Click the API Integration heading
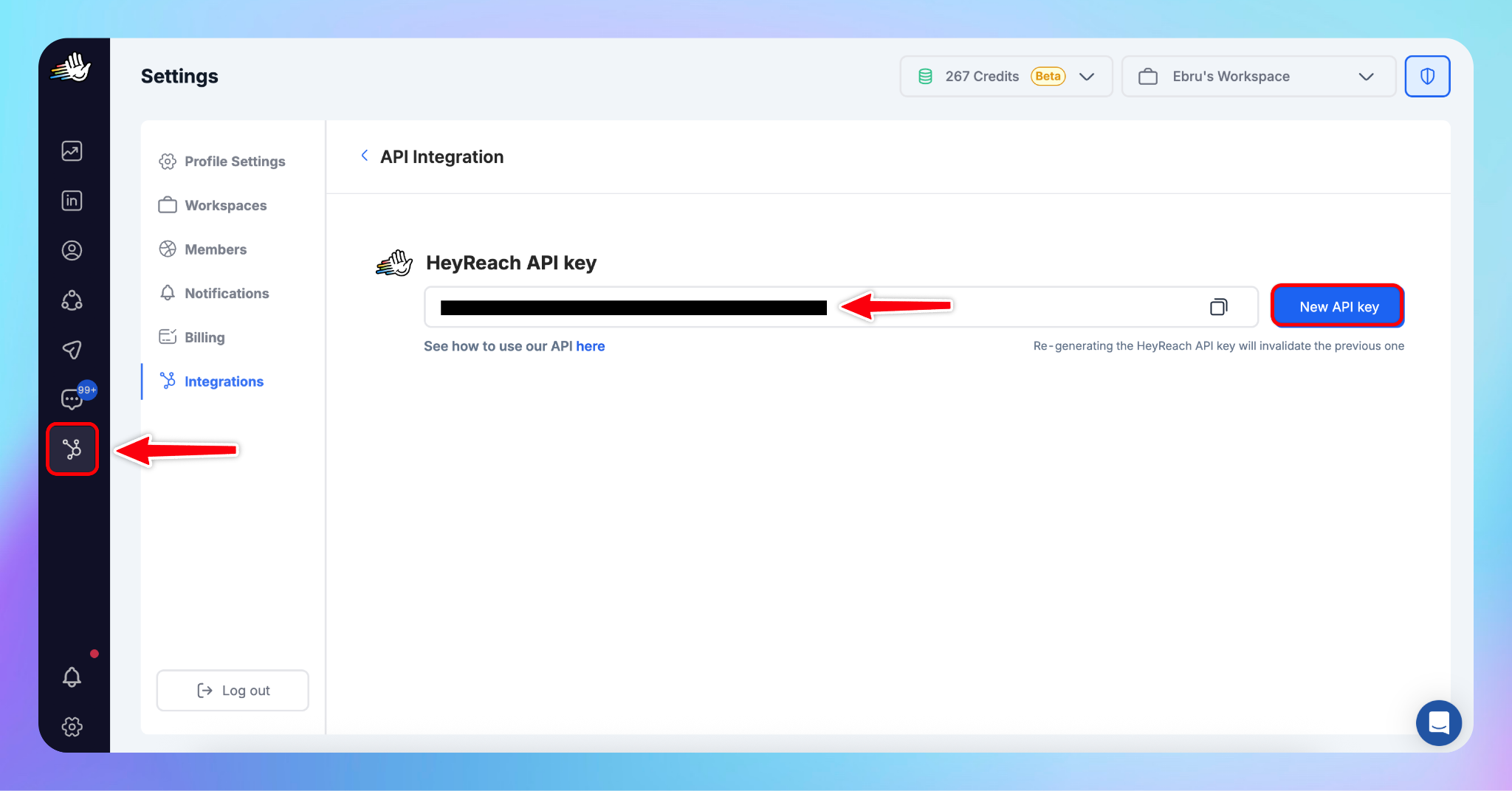This screenshot has height=791, width=1512. pyautogui.click(x=441, y=156)
